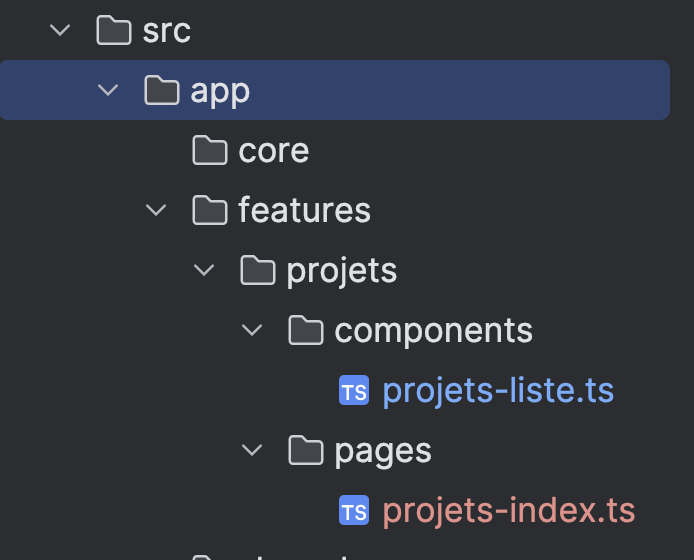The width and height of the screenshot is (694, 560).
Task: Click the TS icon of projets-liste.ts
Action: 354,391
